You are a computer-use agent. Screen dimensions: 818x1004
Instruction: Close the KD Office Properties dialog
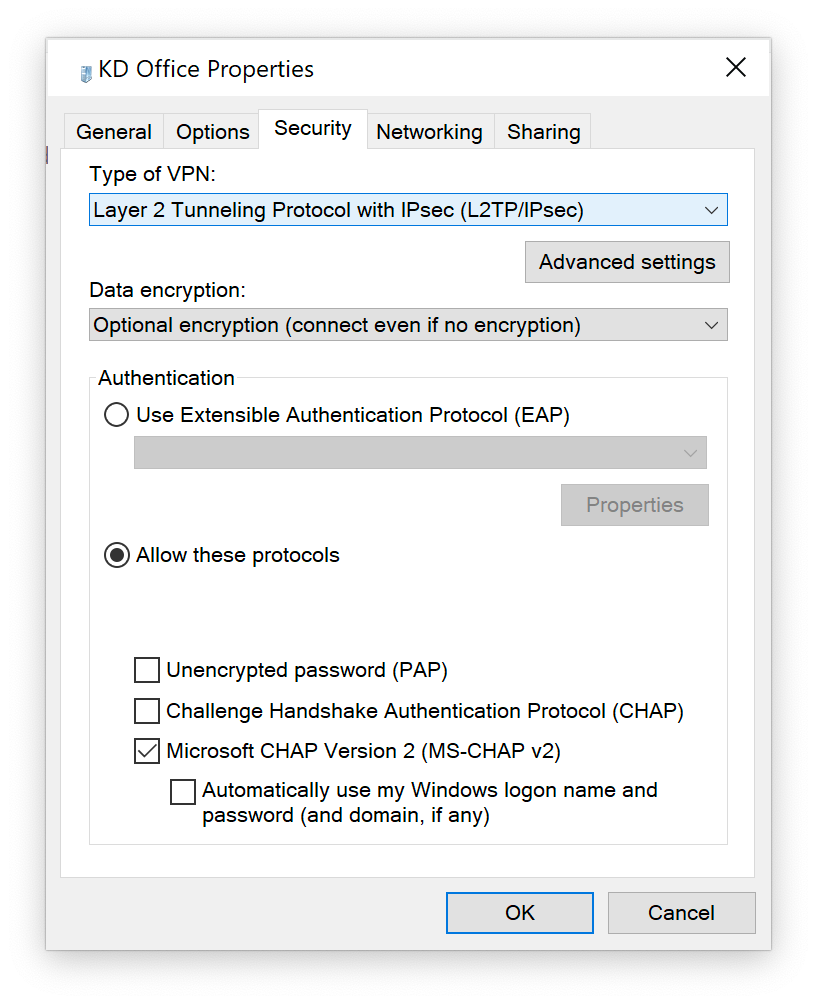[x=736, y=68]
